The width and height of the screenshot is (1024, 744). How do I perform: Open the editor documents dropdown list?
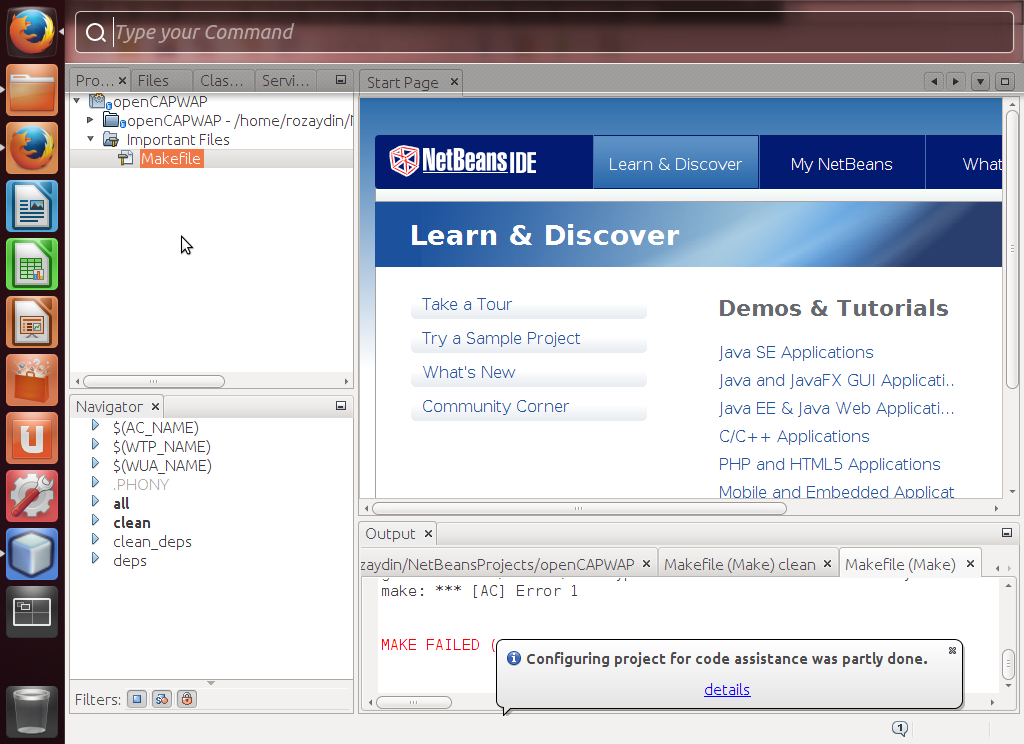click(980, 82)
